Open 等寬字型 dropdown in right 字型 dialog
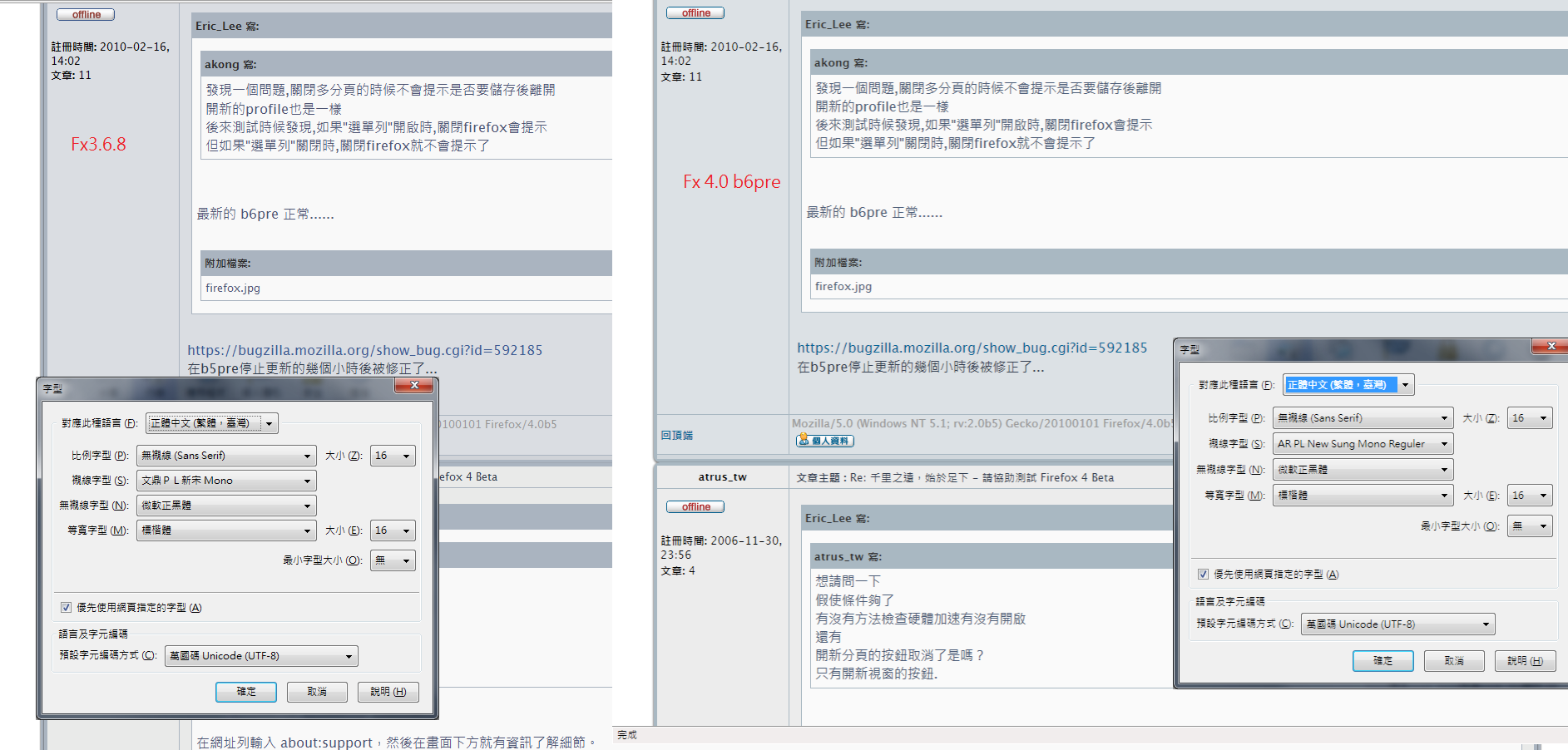The image size is (1568, 750). pos(1363,496)
